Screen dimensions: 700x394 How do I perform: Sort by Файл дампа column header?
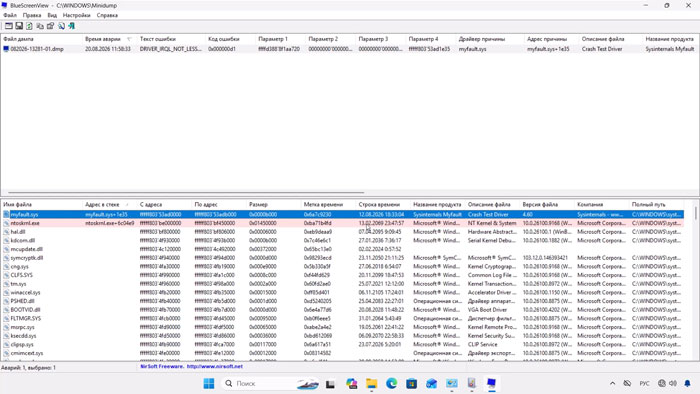42,39
